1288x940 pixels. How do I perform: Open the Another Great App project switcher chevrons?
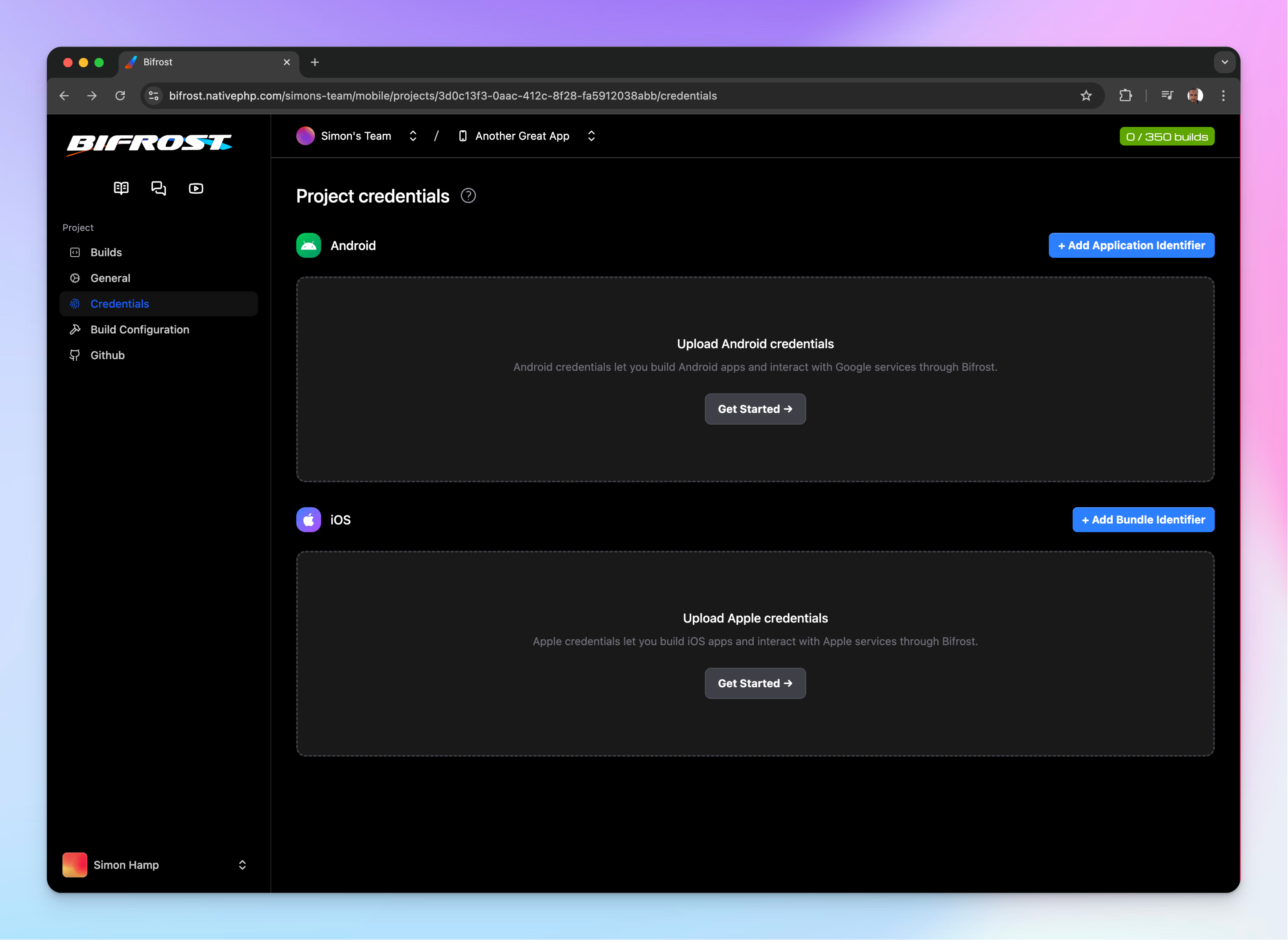coord(592,136)
